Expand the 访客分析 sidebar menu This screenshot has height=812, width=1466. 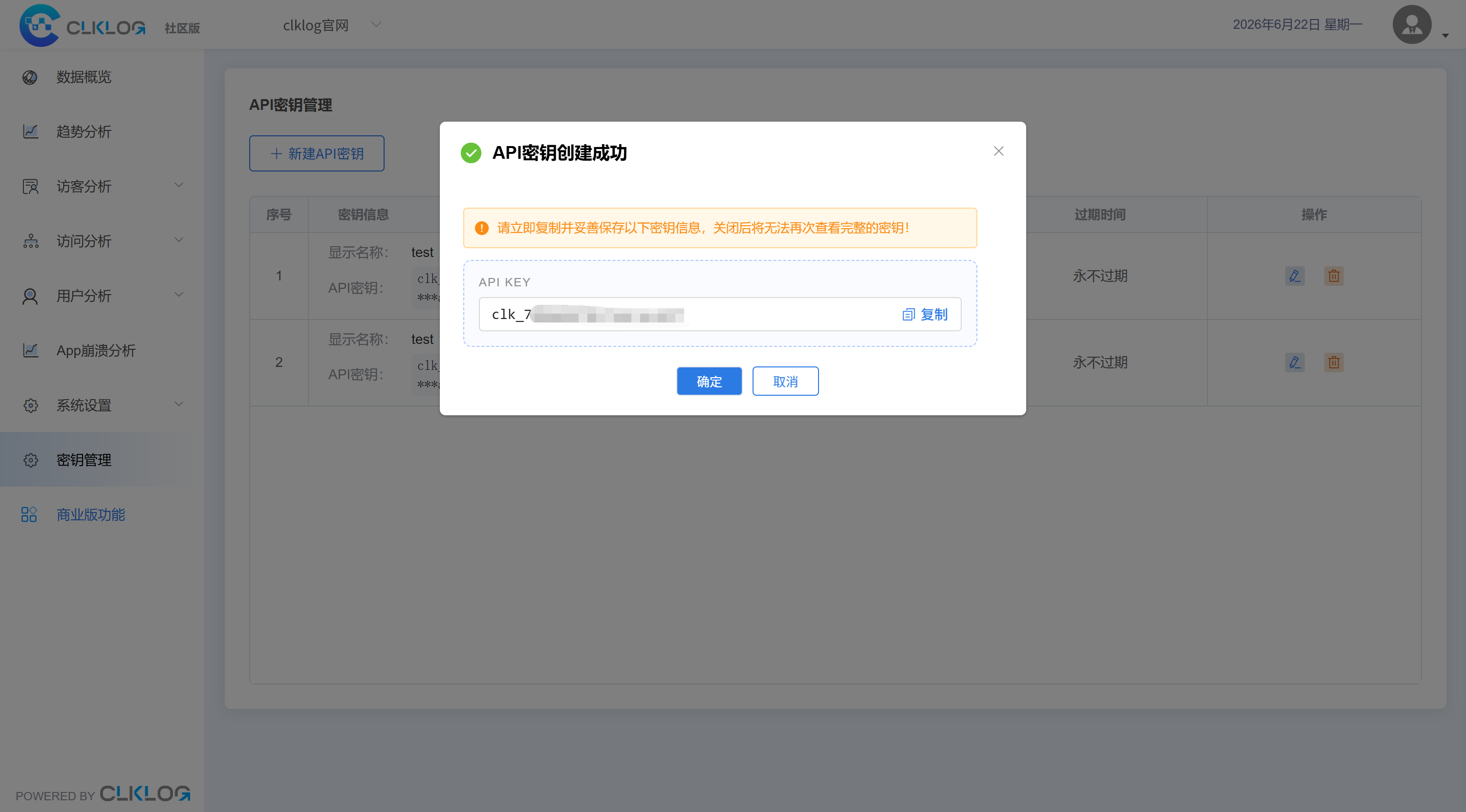pyautogui.click(x=102, y=186)
